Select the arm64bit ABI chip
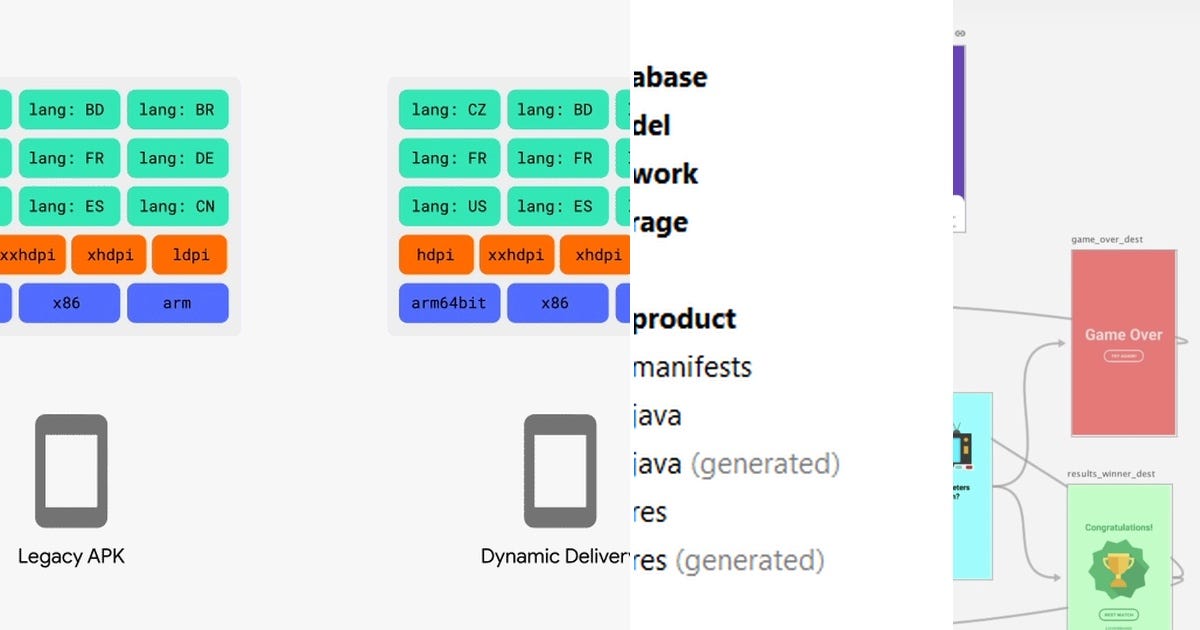1200x630 pixels. tap(449, 303)
